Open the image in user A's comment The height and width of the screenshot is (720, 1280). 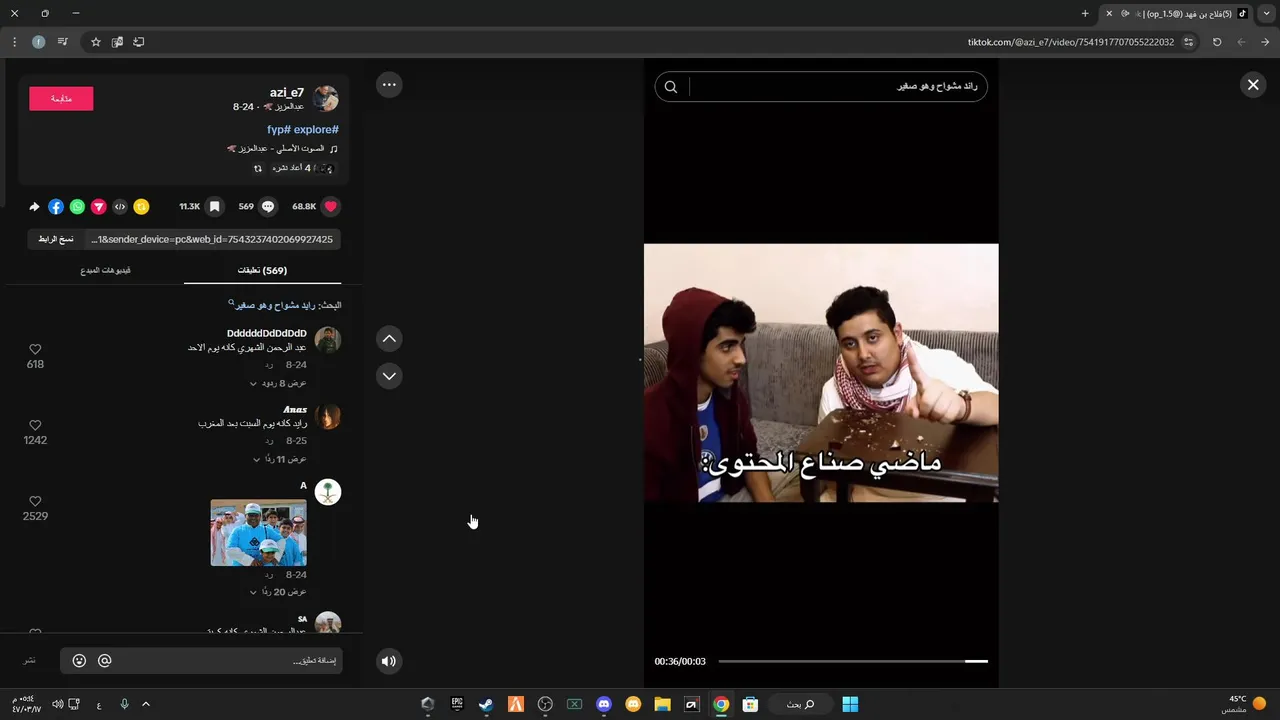pos(259,533)
